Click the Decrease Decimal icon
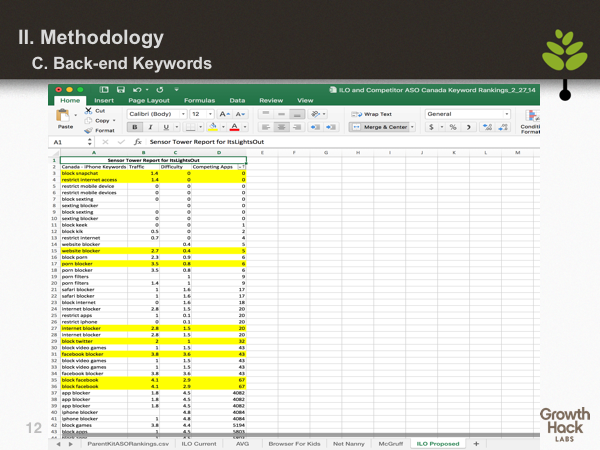Image resolution: width=600 pixels, height=450 pixels. tap(503, 127)
